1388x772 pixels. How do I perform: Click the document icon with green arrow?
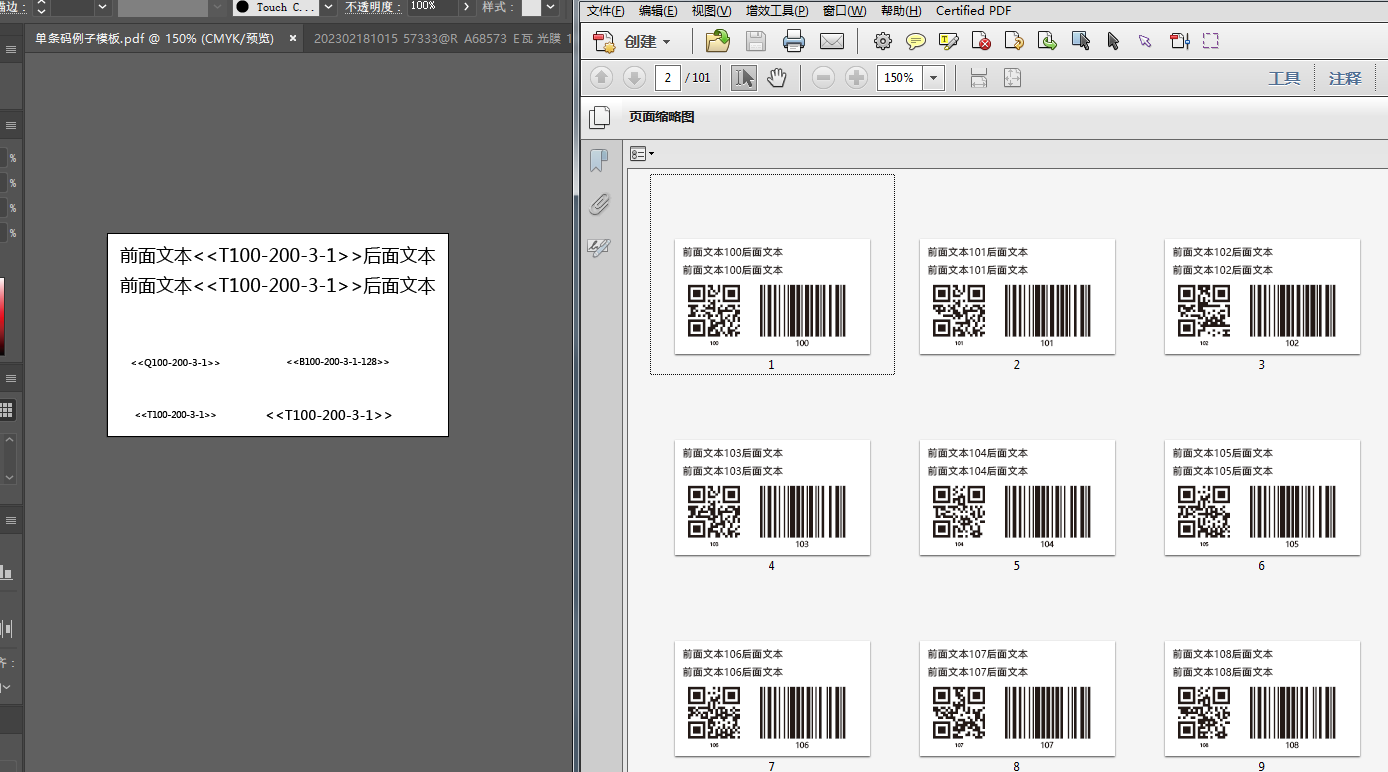(x=1047, y=41)
